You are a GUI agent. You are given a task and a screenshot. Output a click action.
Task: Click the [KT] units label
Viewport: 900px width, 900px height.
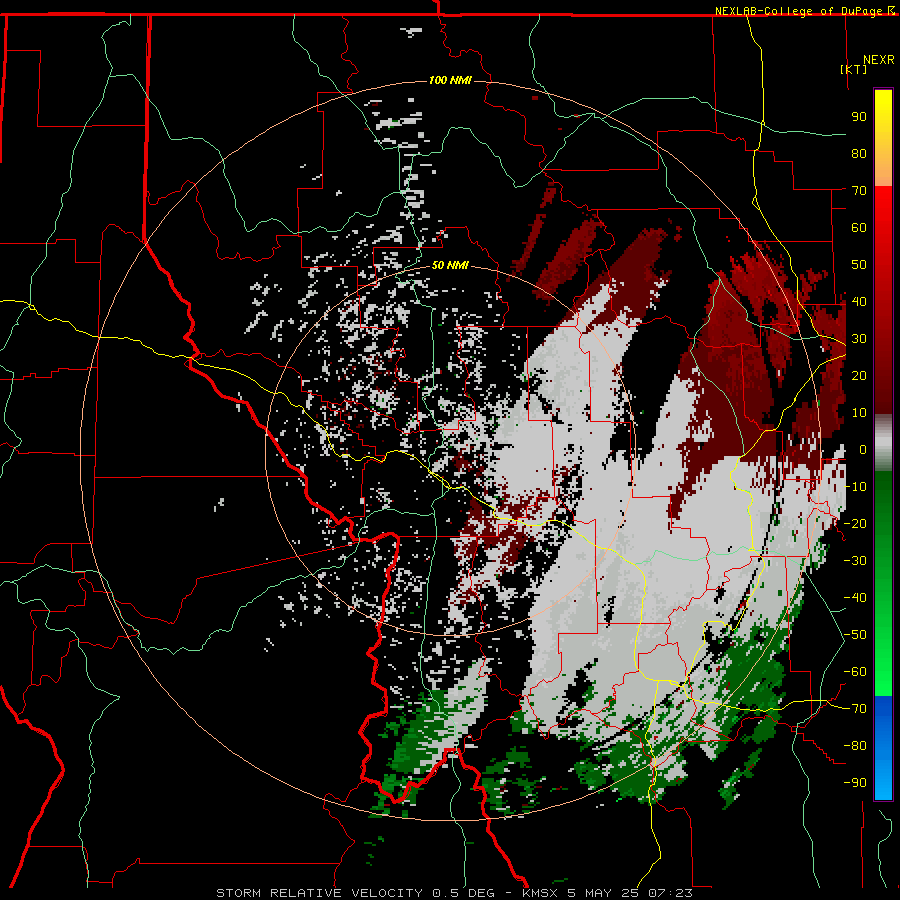pos(854,69)
